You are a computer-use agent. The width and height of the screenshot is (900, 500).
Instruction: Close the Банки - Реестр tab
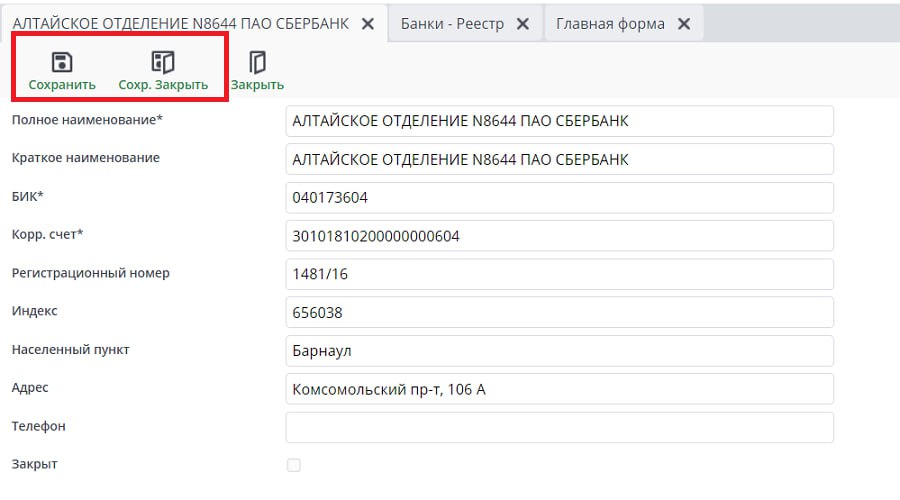[522, 23]
